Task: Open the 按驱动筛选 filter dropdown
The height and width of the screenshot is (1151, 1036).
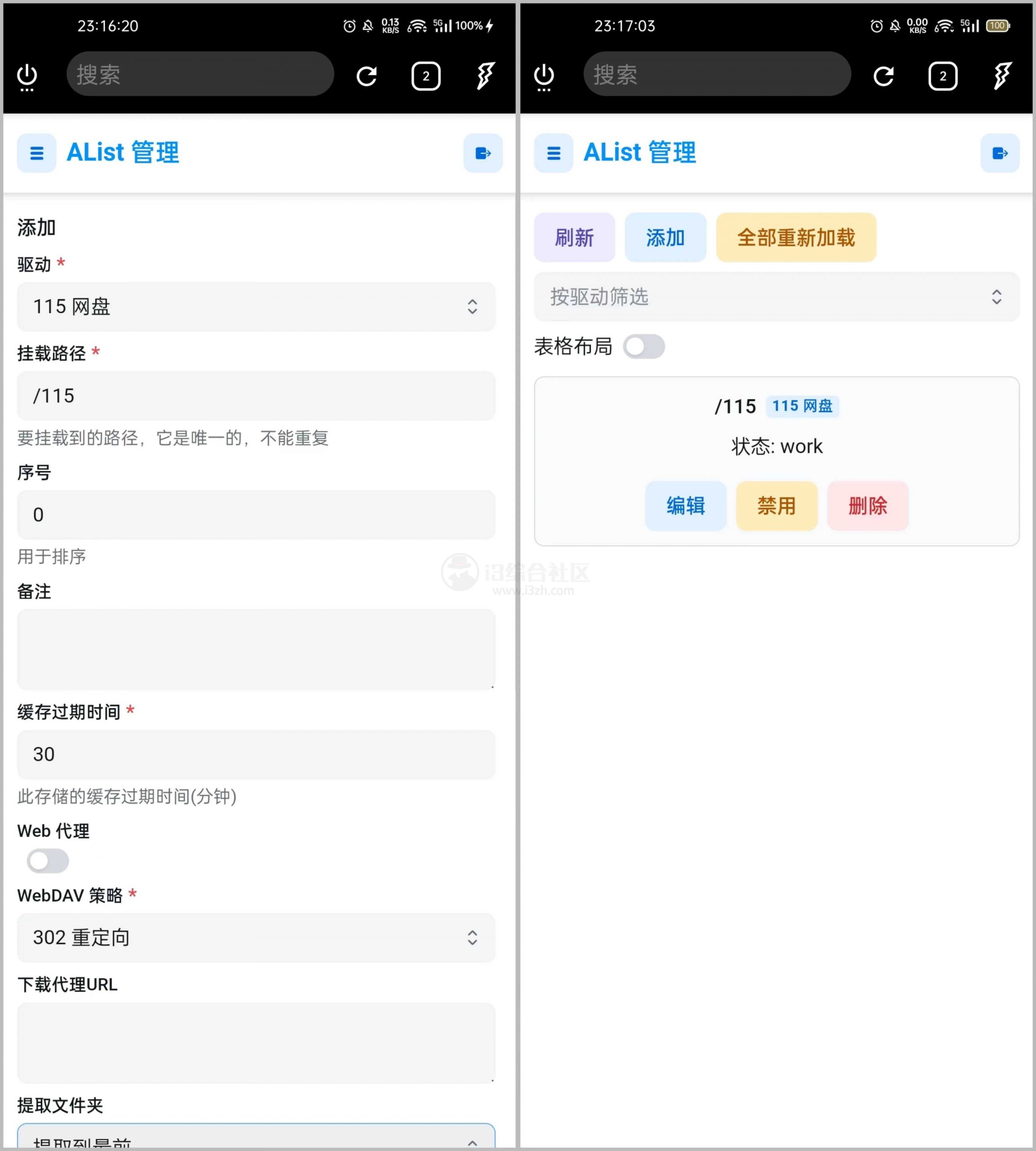Action: click(777, 297)
